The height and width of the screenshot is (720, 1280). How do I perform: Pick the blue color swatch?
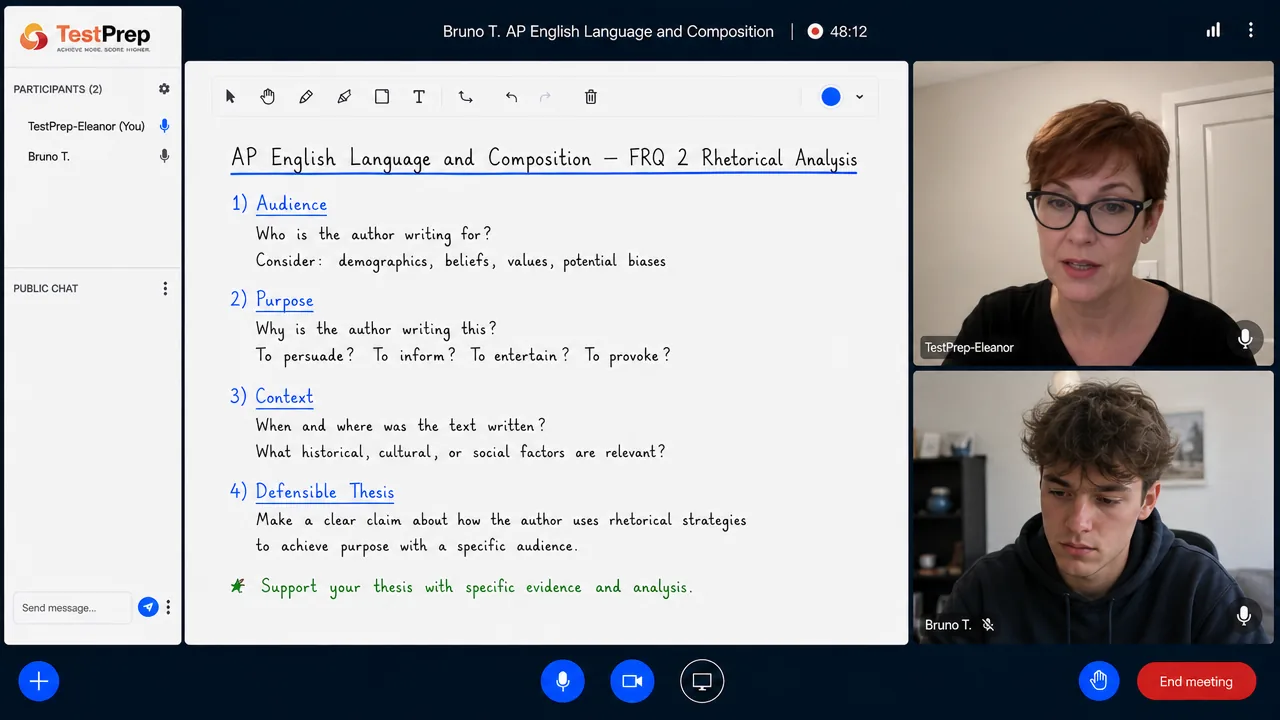pyautogui.click(x=831, y=97)
